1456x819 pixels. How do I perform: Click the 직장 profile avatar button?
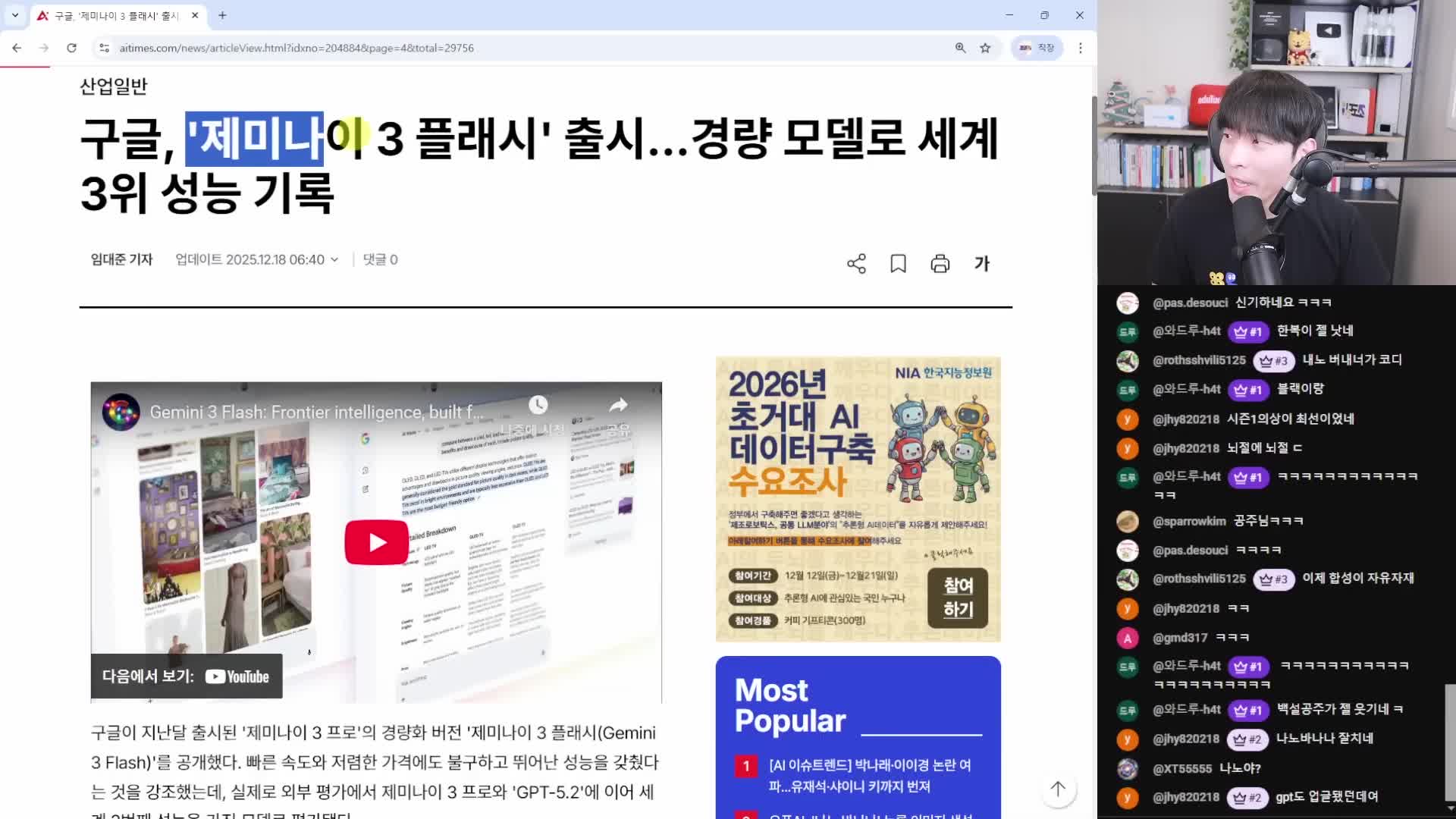(1037, 48)
